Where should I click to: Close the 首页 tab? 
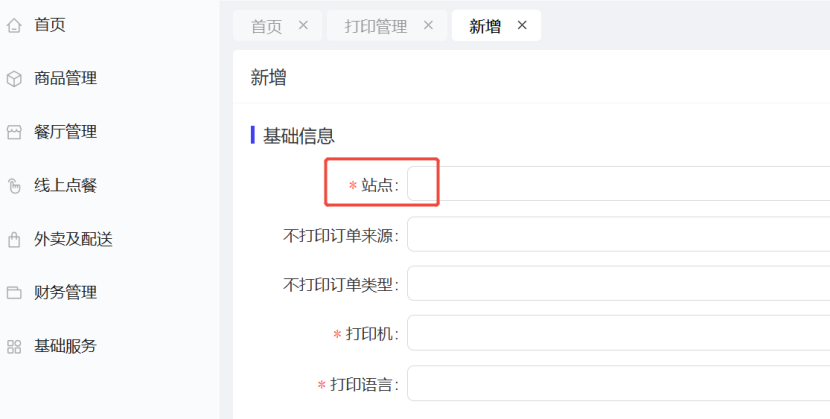[303, 25]
